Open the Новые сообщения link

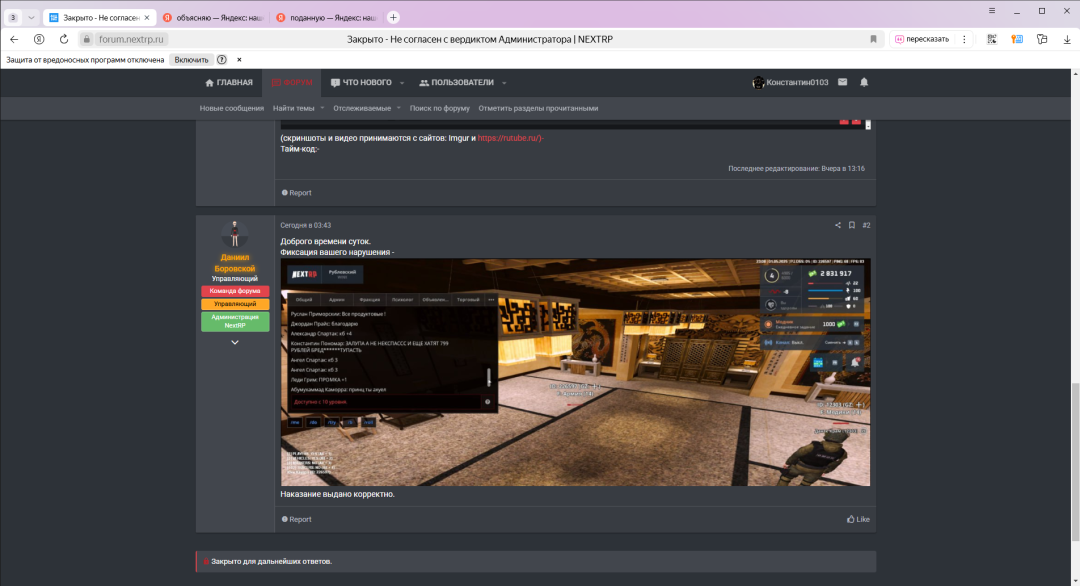(231, 108)
